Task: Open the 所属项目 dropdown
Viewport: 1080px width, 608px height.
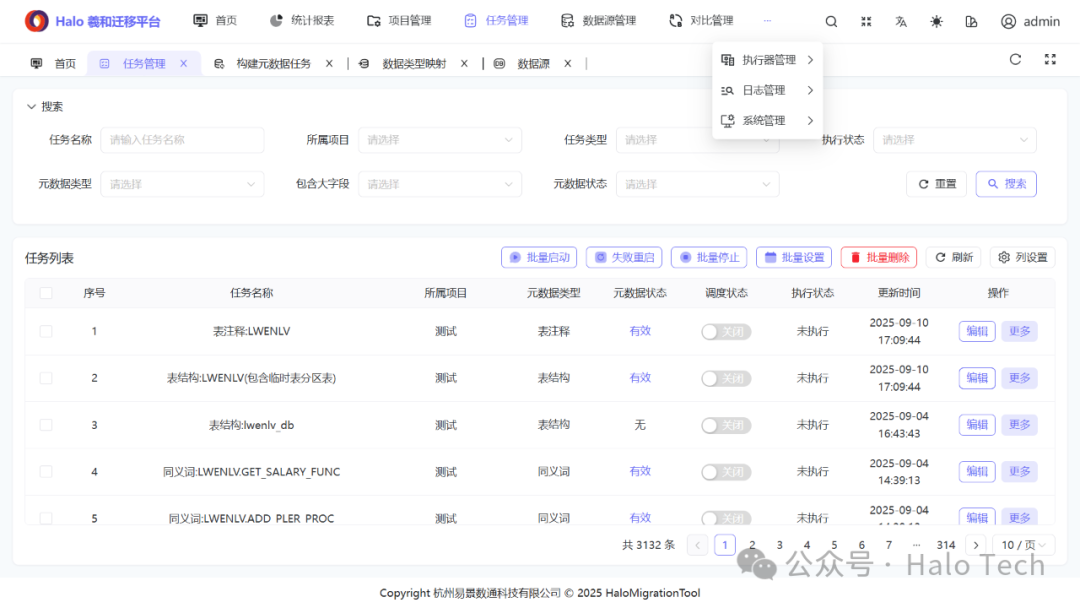Action: [x=439, y=140]
